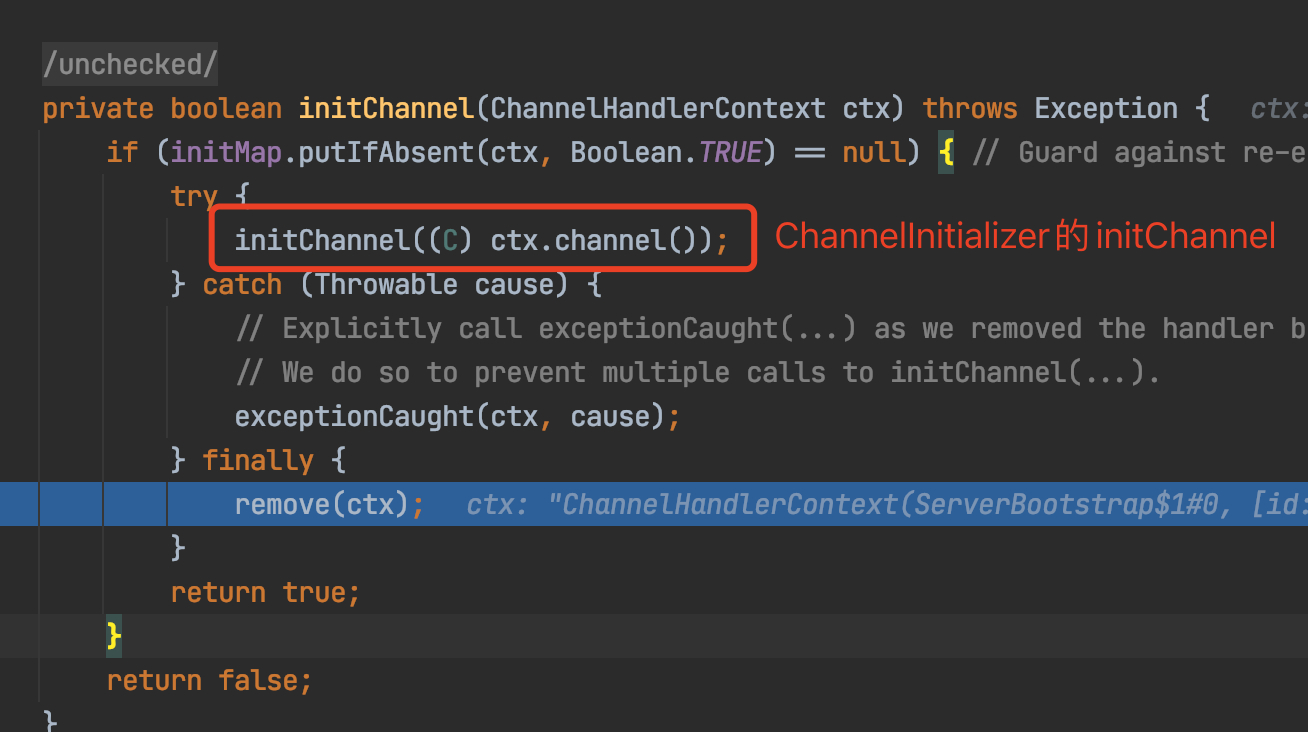
Task: Click the 'try' keyword
Action: point(194,196)
